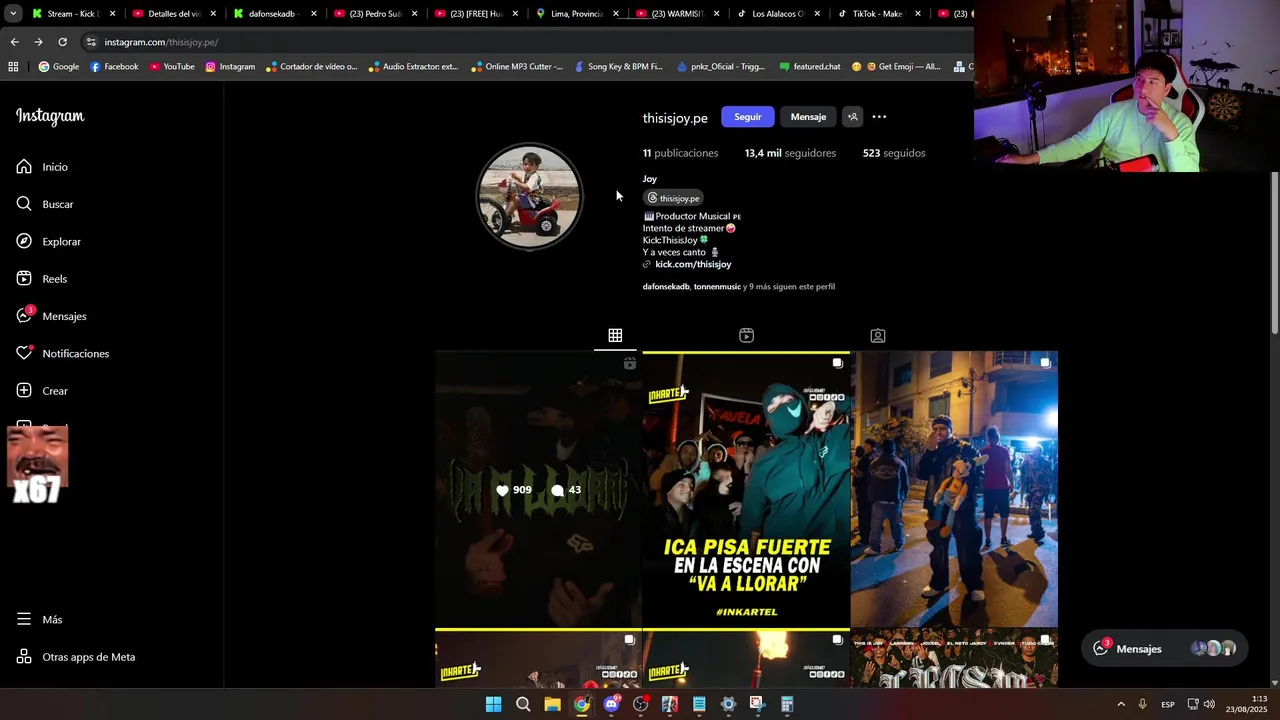This screenshot has width=1280, height=720.
Task: Open Otras apps de Meta
Action: [75, 657]
